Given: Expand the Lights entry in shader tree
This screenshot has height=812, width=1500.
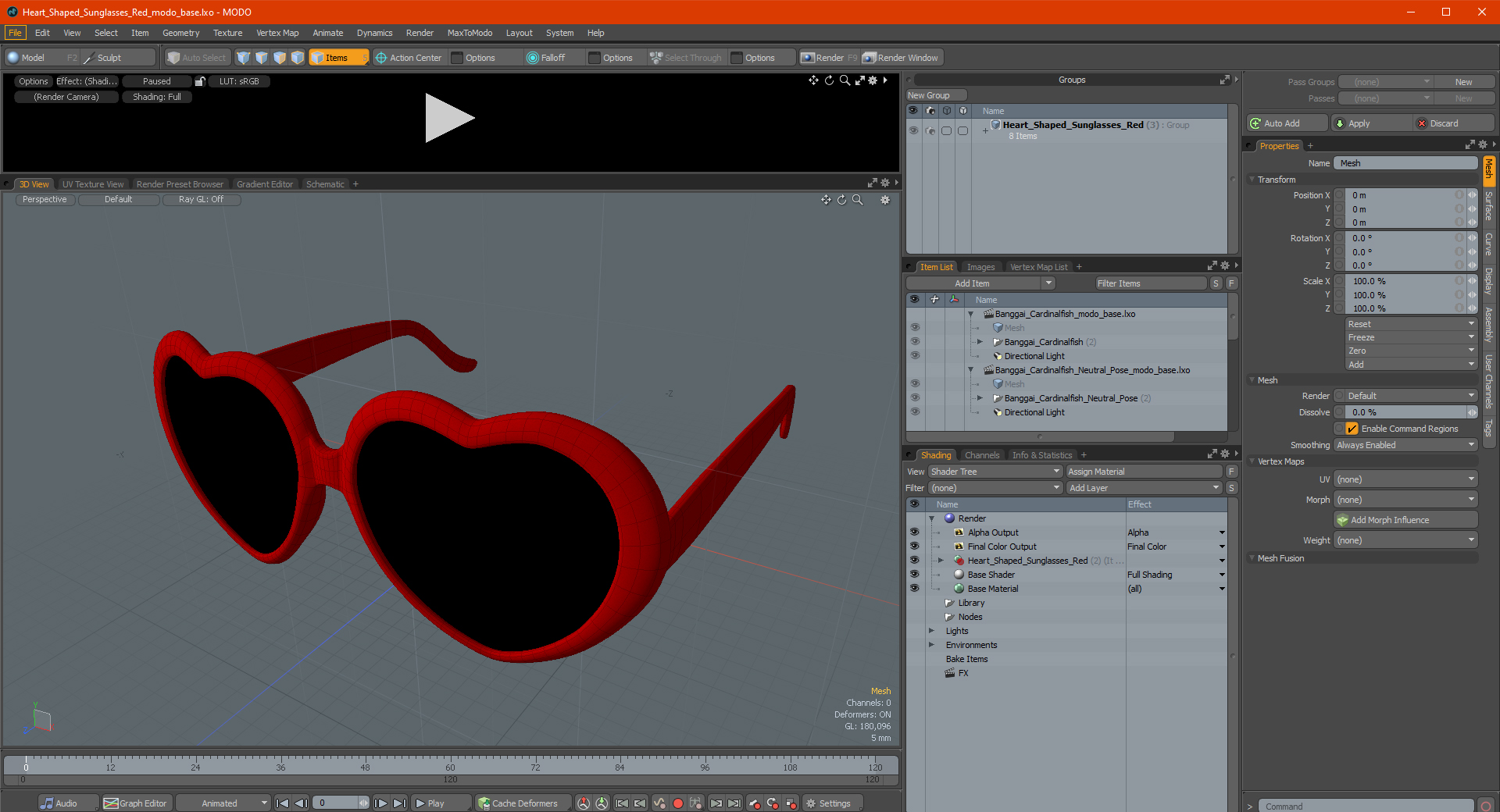Looking at the screenshot, I should point(931,631).
